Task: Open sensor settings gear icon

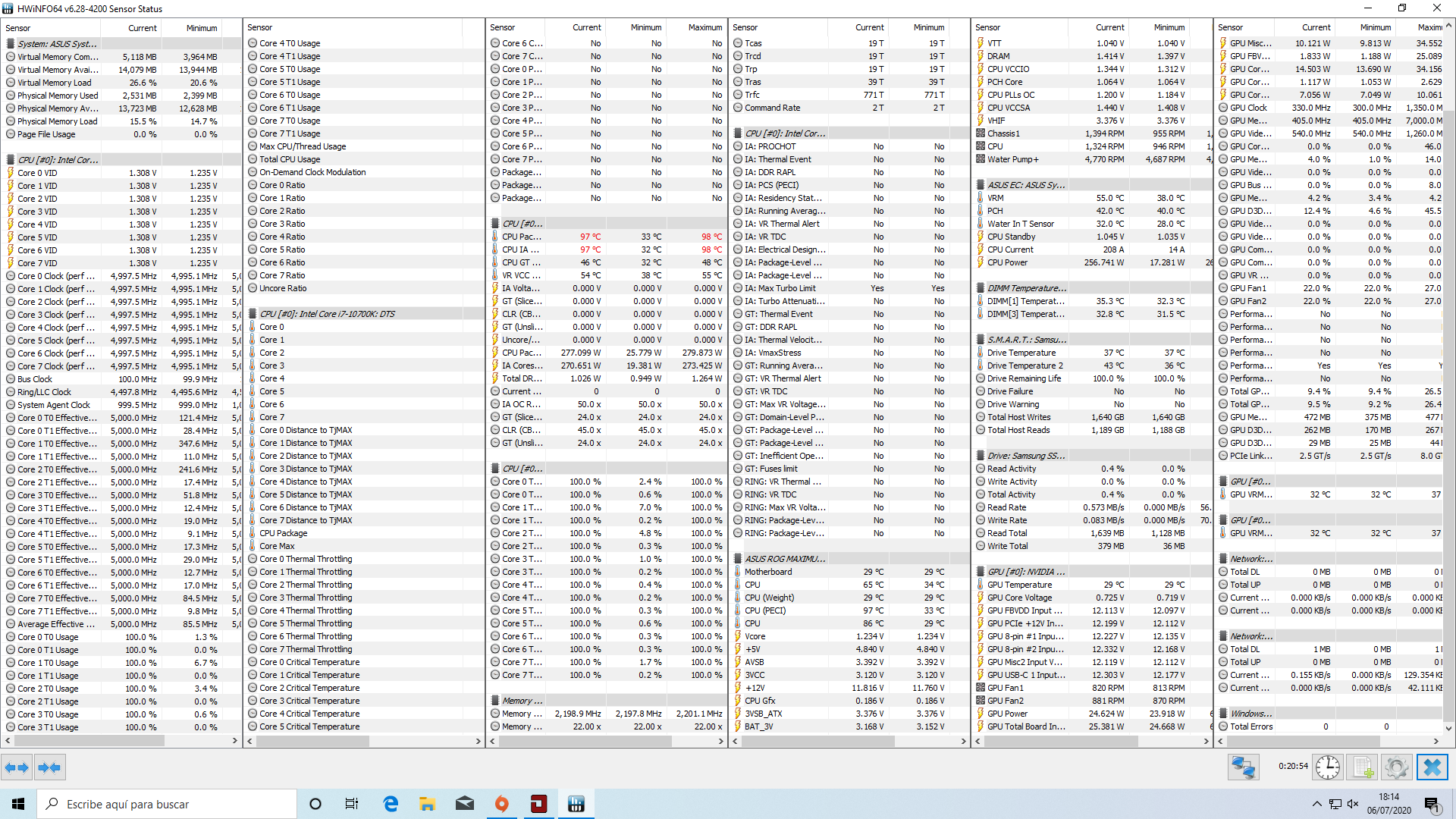Action: pyautogui.click(x=1396, y=767)
